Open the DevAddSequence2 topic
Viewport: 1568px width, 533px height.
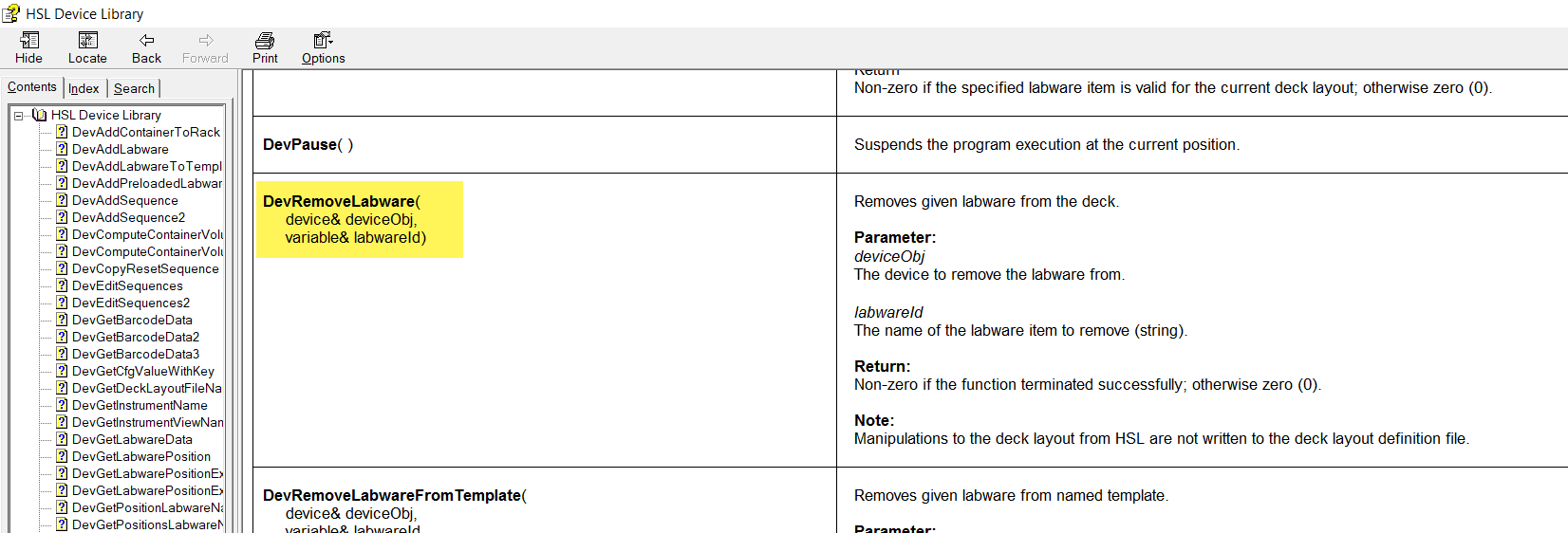[128, 217]
